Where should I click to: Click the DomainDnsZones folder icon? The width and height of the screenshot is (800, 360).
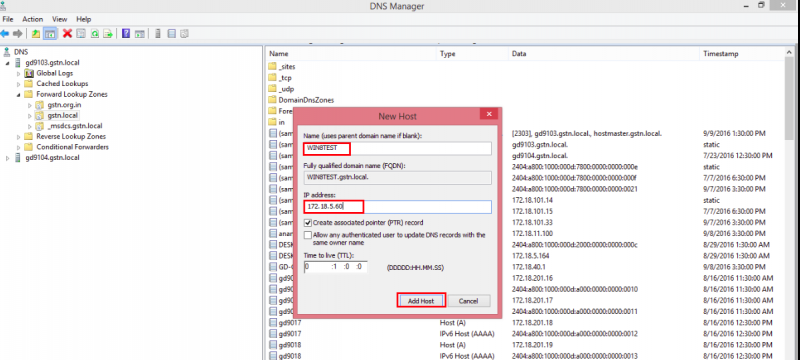[273, 100]
